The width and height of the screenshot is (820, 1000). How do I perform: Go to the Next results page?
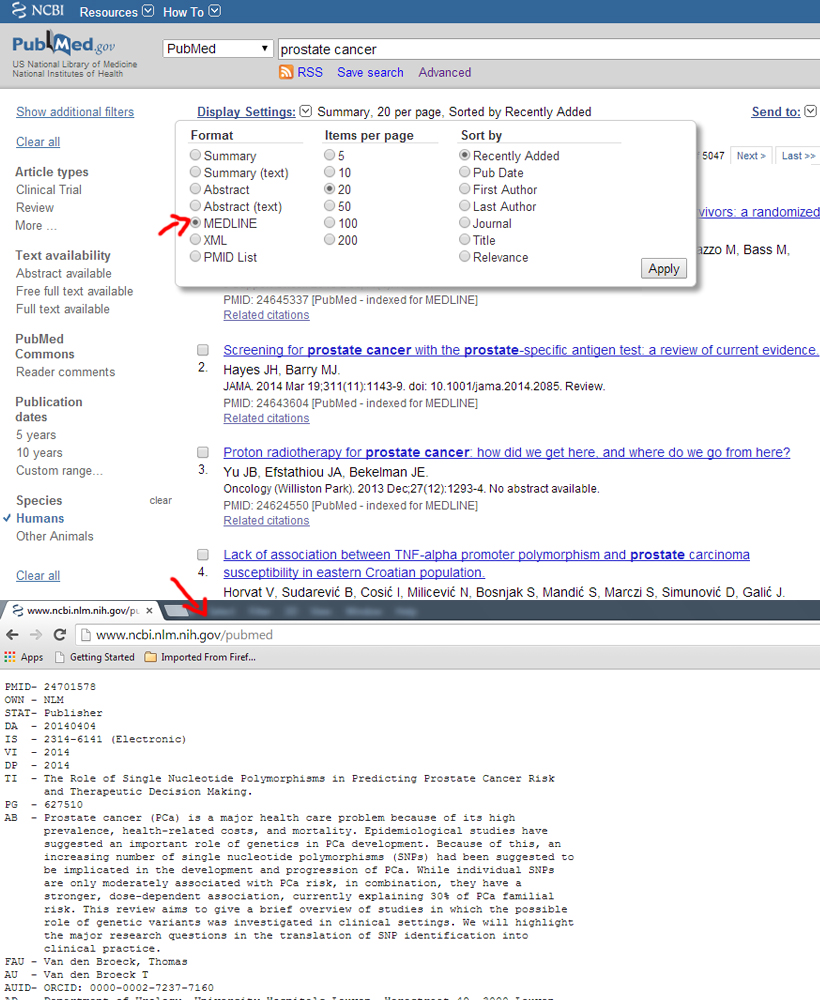pyautogui.click(x=751, y=156)
